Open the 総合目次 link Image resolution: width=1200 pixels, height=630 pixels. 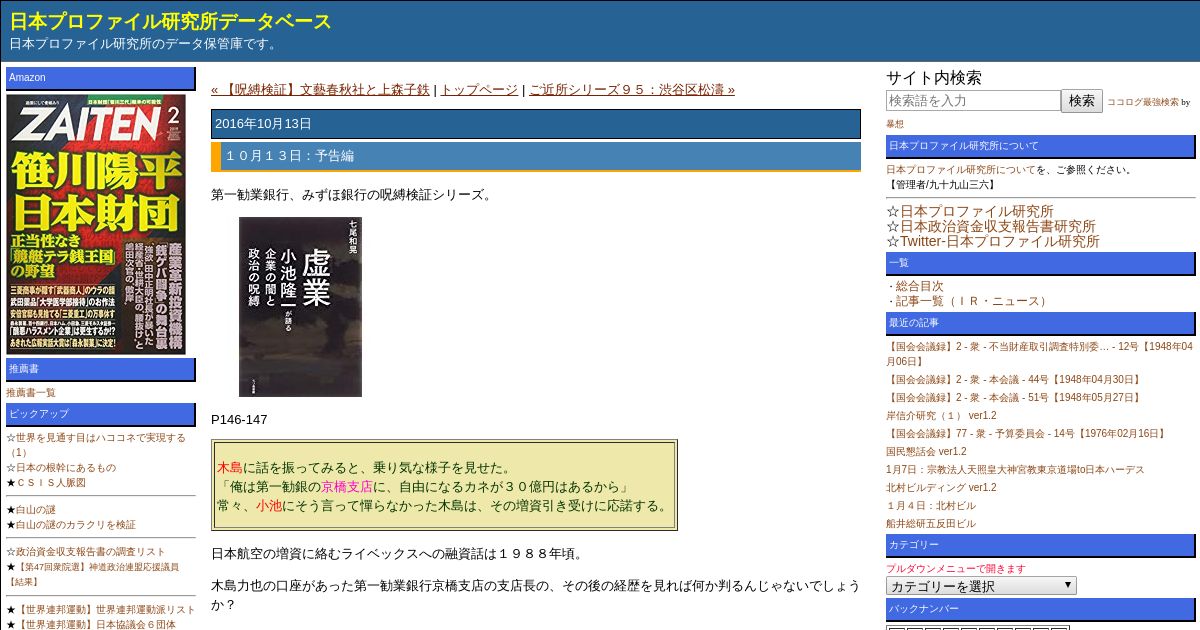(919, 286)
